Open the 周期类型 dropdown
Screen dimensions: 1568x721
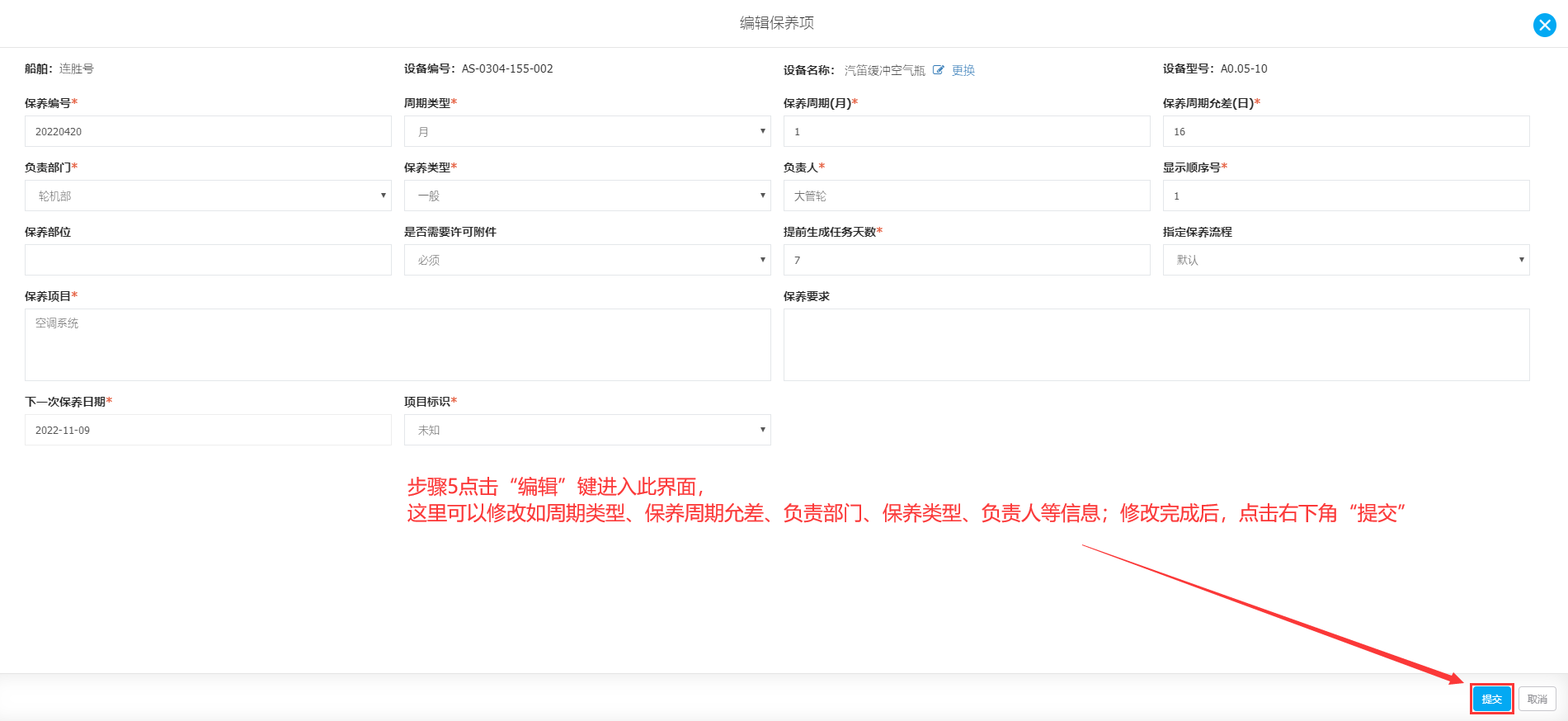point(587,131)
